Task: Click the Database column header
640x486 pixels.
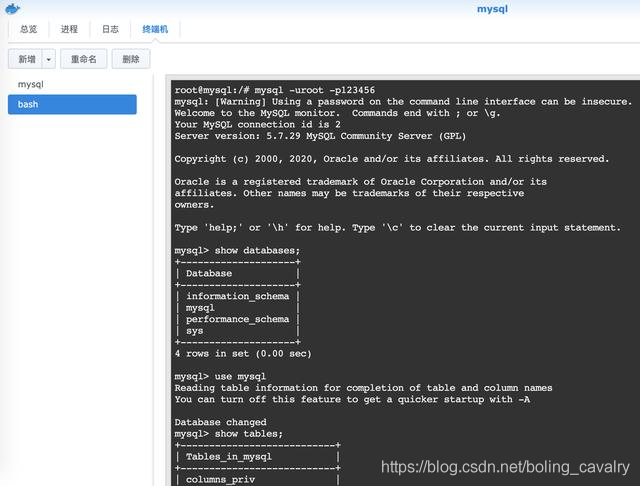Action: coord(209,273)
